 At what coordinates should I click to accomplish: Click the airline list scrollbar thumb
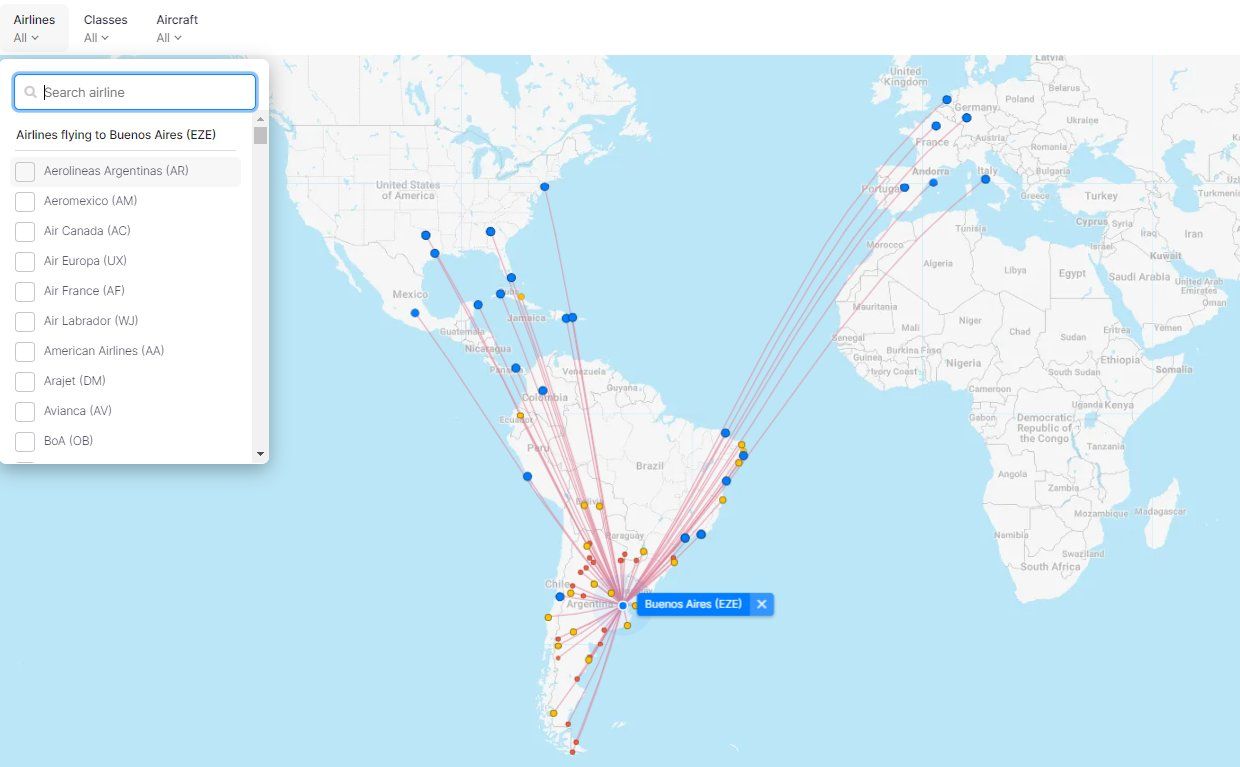261,136
